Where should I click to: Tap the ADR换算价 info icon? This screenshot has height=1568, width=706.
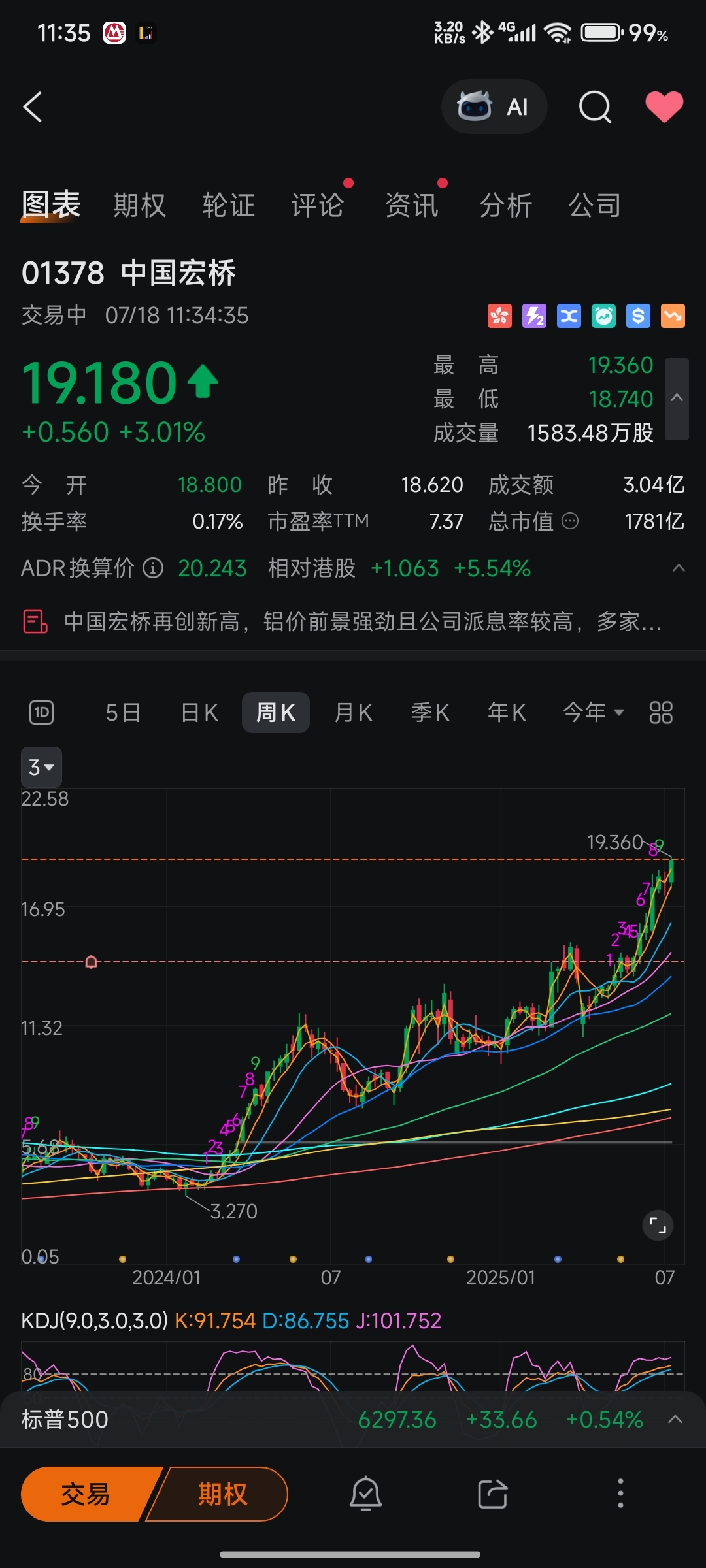(153, 568)
